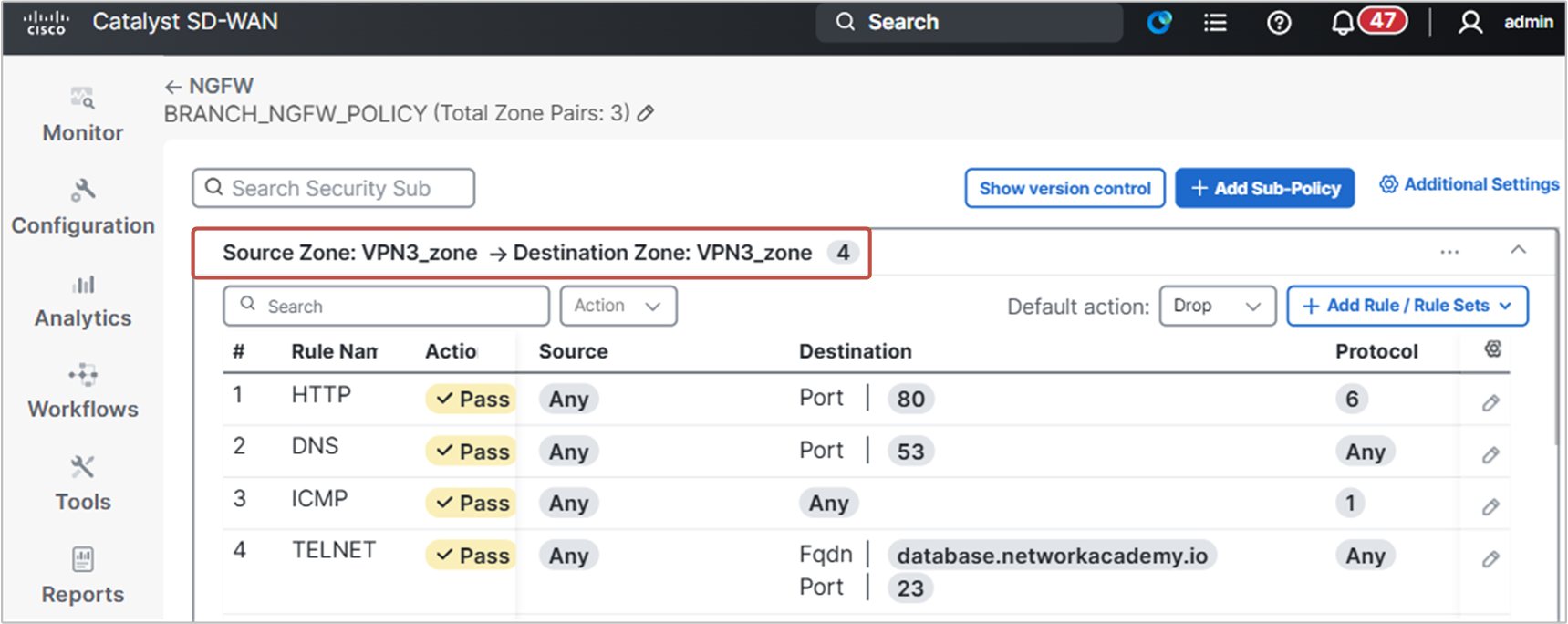The image size is (1568, 624).
Task: Click the global Search bar in header
Action: pos(969,22)
